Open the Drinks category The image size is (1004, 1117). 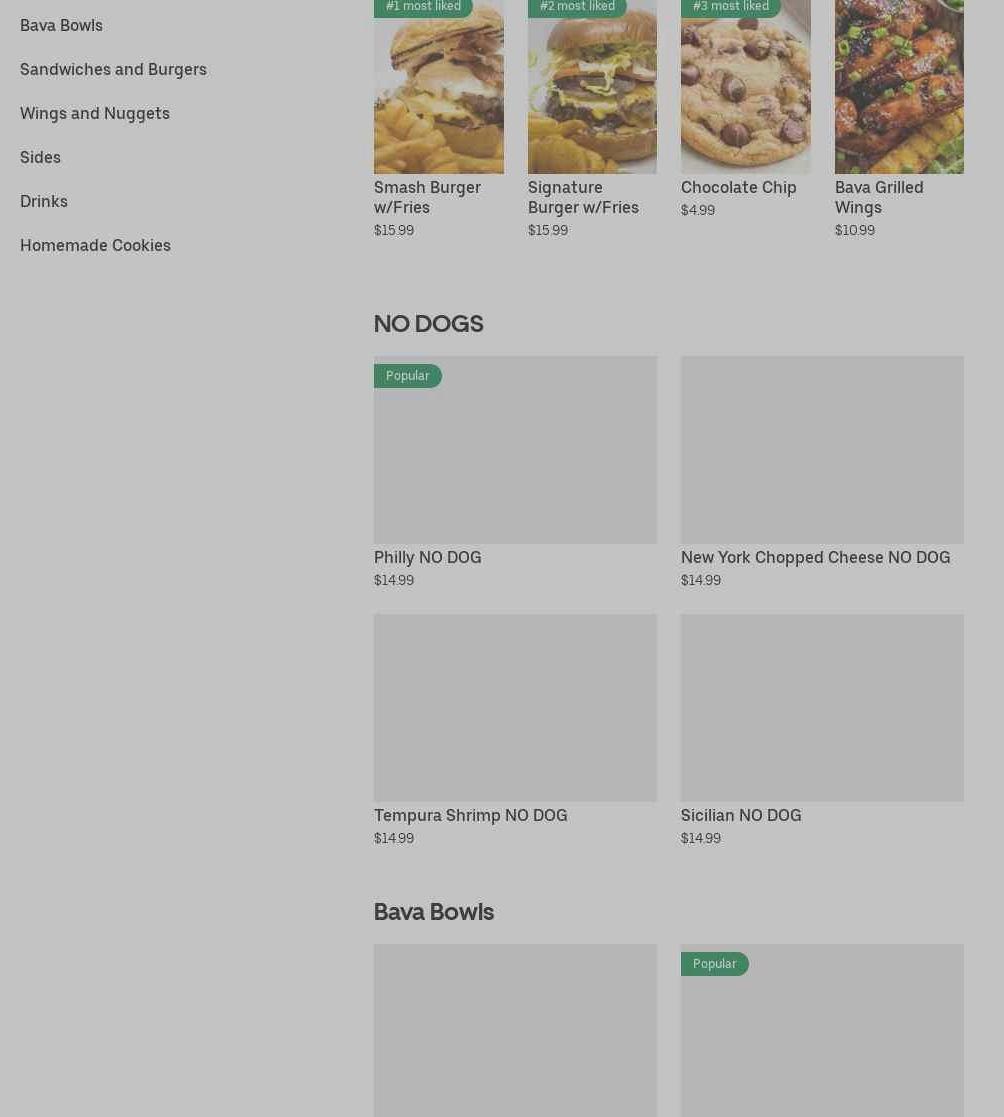pyautogui.click(x=43, y=202)
